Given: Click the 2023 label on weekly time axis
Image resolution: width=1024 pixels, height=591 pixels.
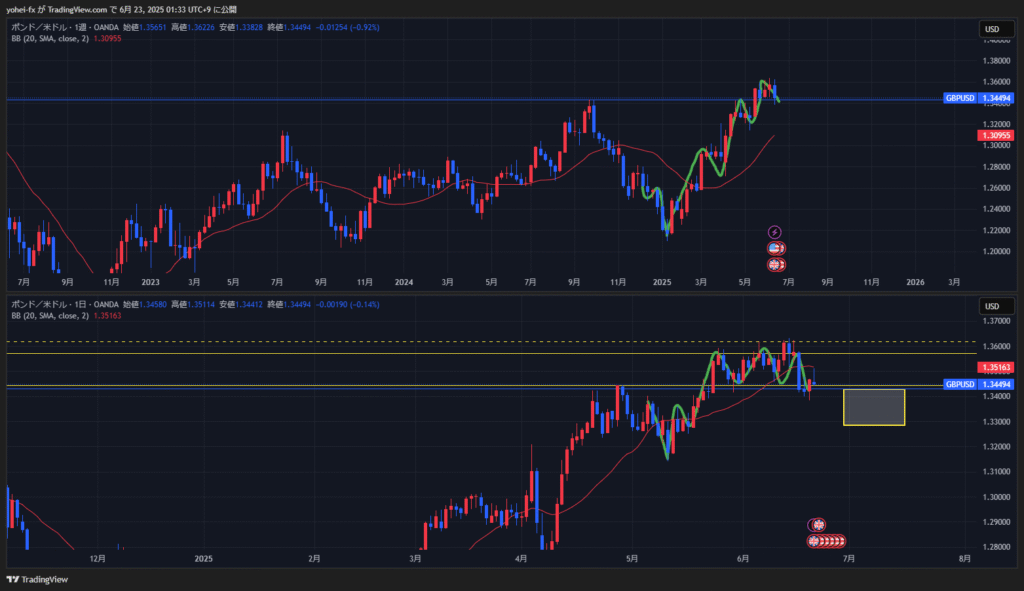Looking at the screenshot, I should tap(150, 282).
